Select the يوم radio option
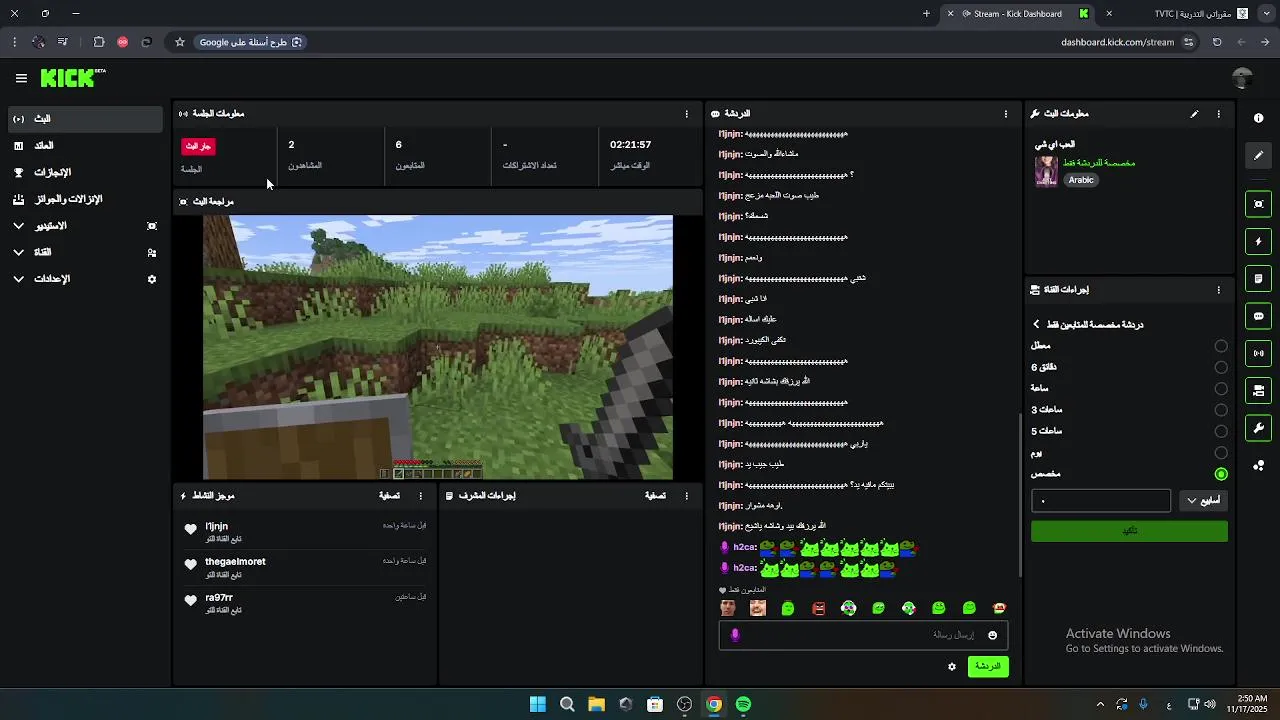 (x=1221, y=453)
